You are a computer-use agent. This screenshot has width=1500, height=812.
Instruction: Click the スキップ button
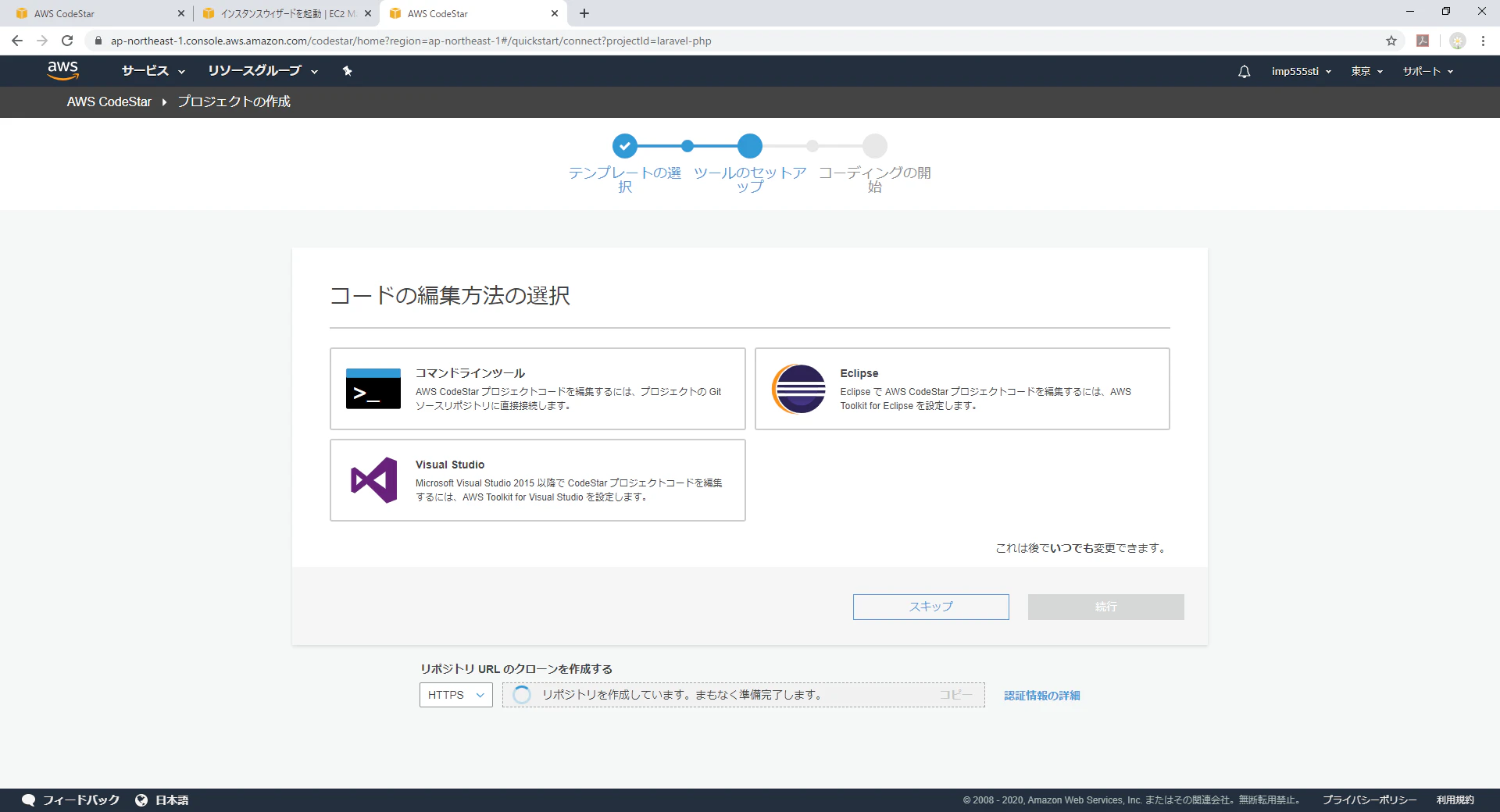click(931, 607)
